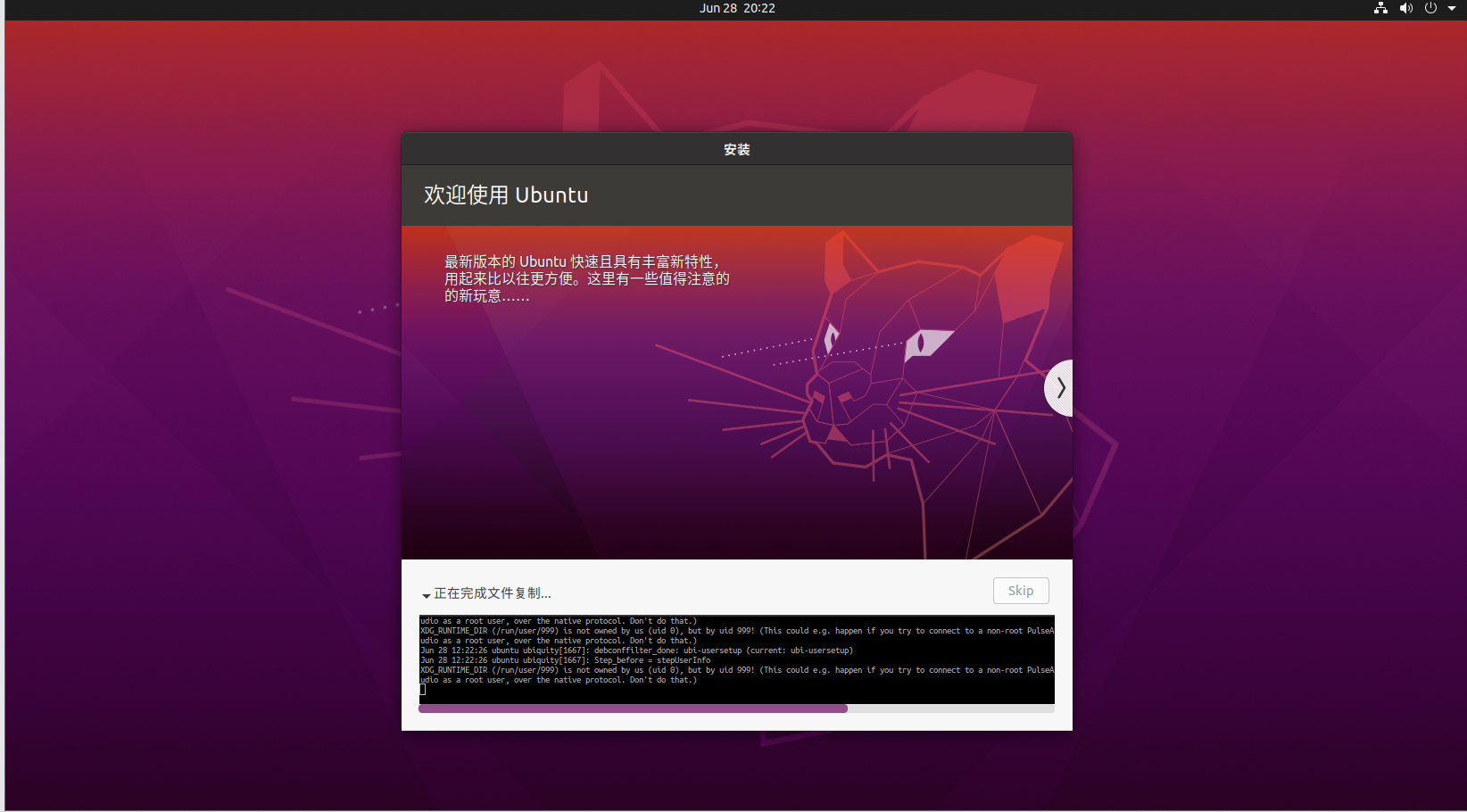The width and height of the screenshot is (1467, 812).
Task: Open the volume icon in top bar
Action: coord(1406,8)
